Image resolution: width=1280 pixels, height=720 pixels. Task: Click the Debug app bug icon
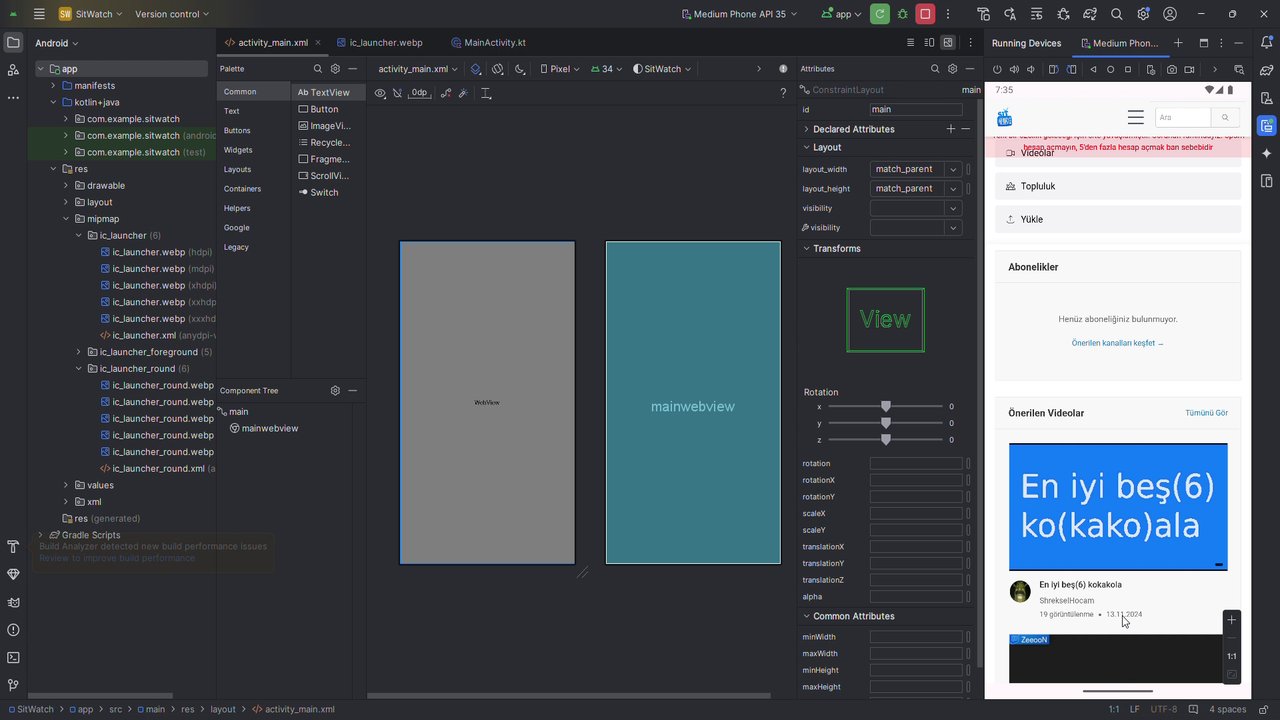(x=903, y=14)
